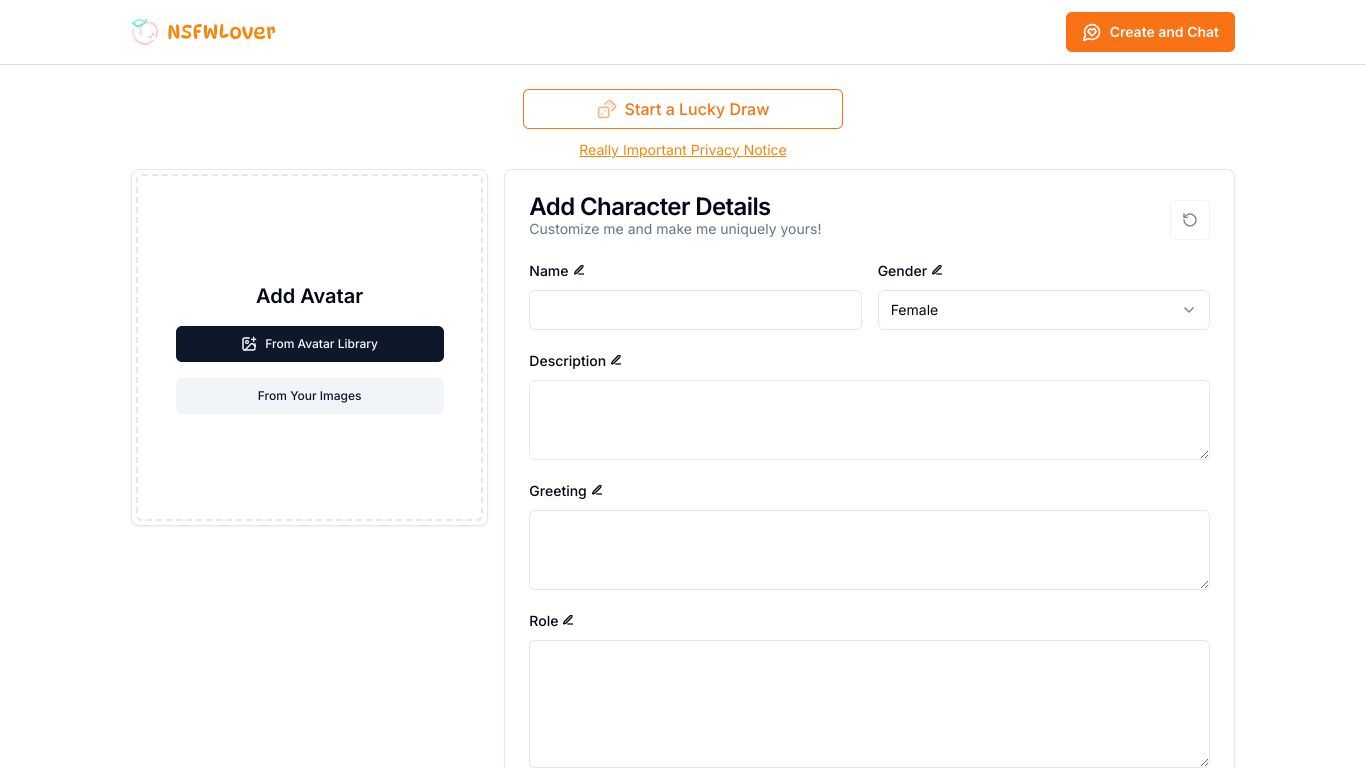The width and height of the screenshot is (1366, 768).
Task: Reset character details with the refresh icon
Action: click(1190, 220)
